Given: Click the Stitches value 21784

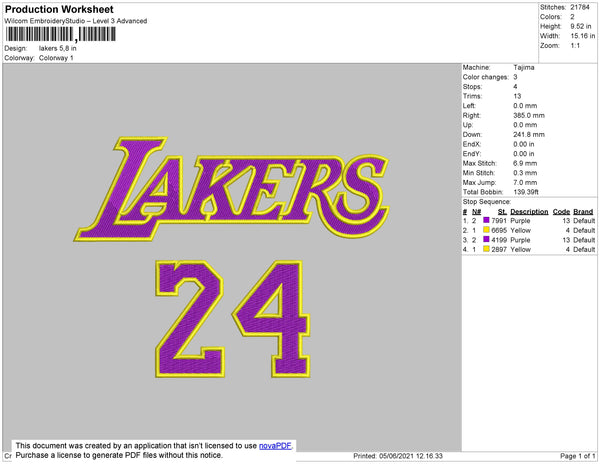Looking at the screenshot, I should coord(580,7).
